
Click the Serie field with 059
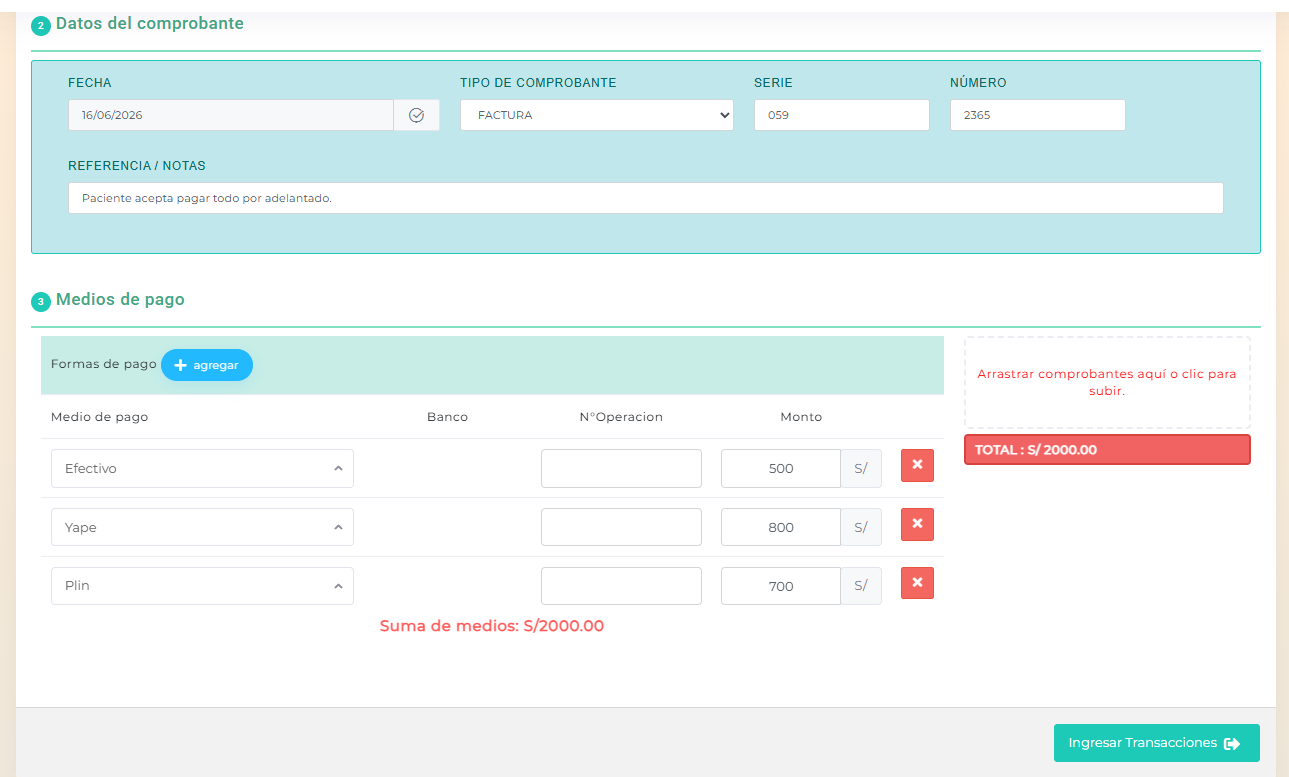tap(842, 115)
